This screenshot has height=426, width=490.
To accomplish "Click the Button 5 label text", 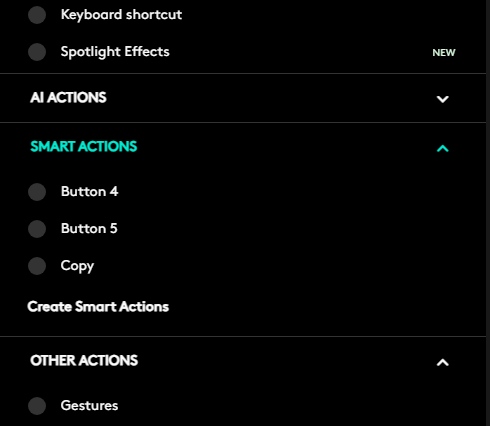I will click(x=89, y=229).
